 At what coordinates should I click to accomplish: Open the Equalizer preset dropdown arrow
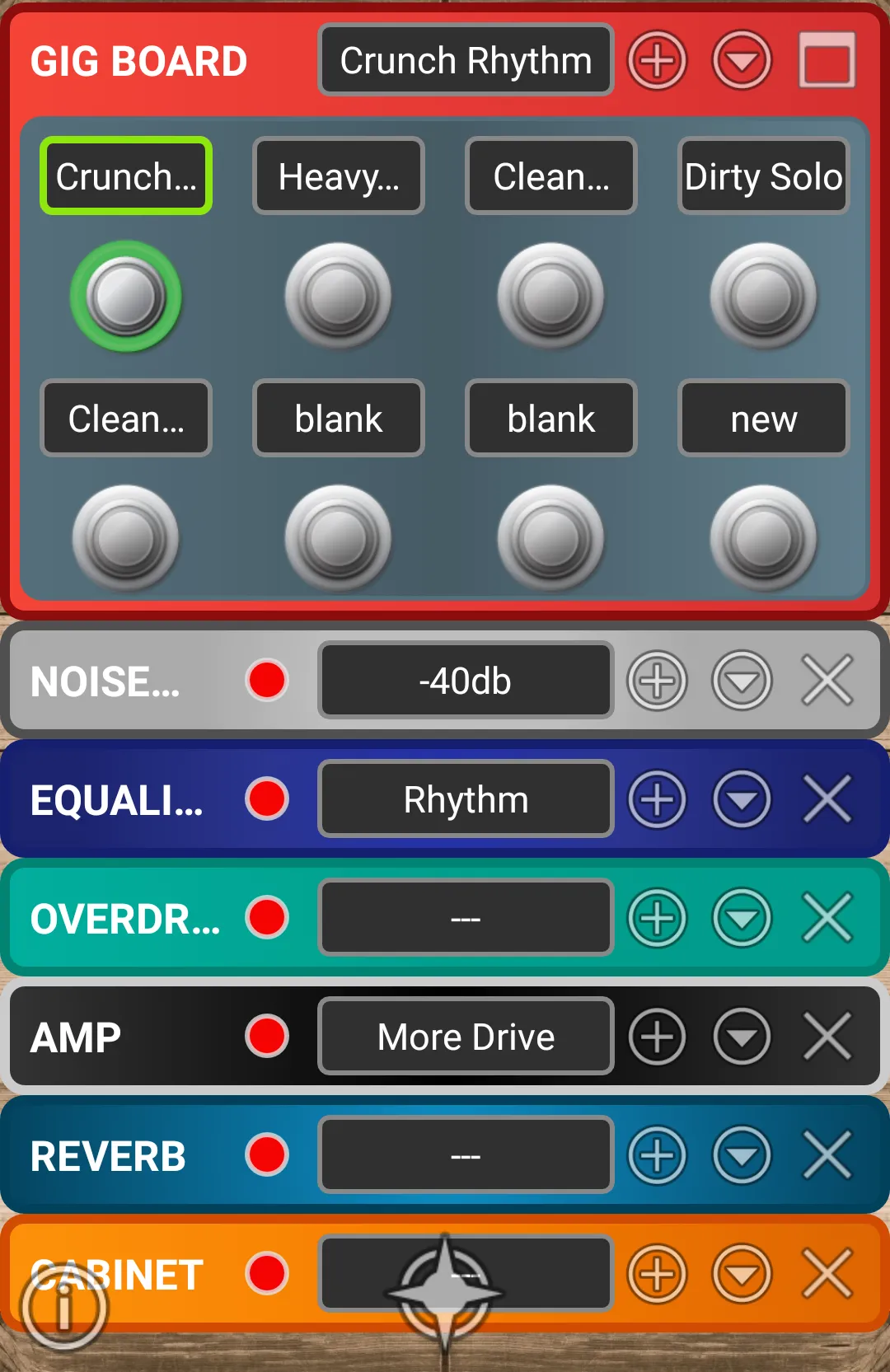click(742, 799)
